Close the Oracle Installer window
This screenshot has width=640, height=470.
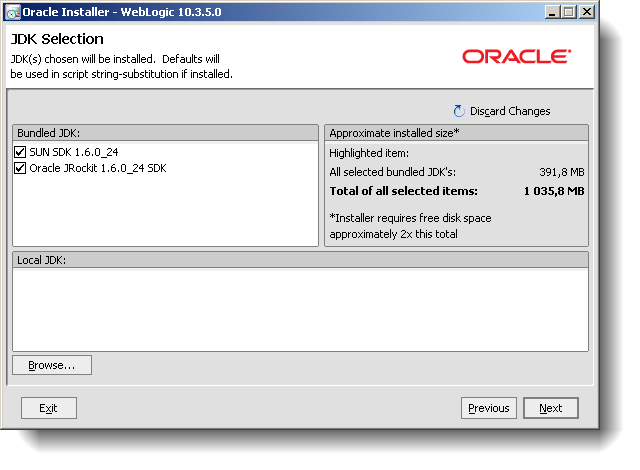[x=587, y=12]
